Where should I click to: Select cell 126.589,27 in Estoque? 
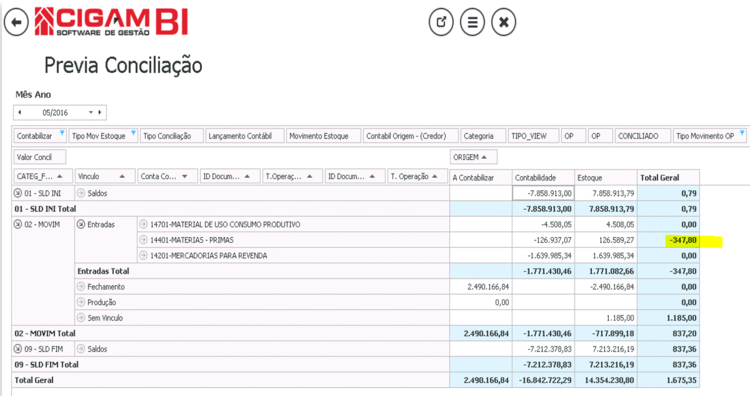(x=606, y=240)
